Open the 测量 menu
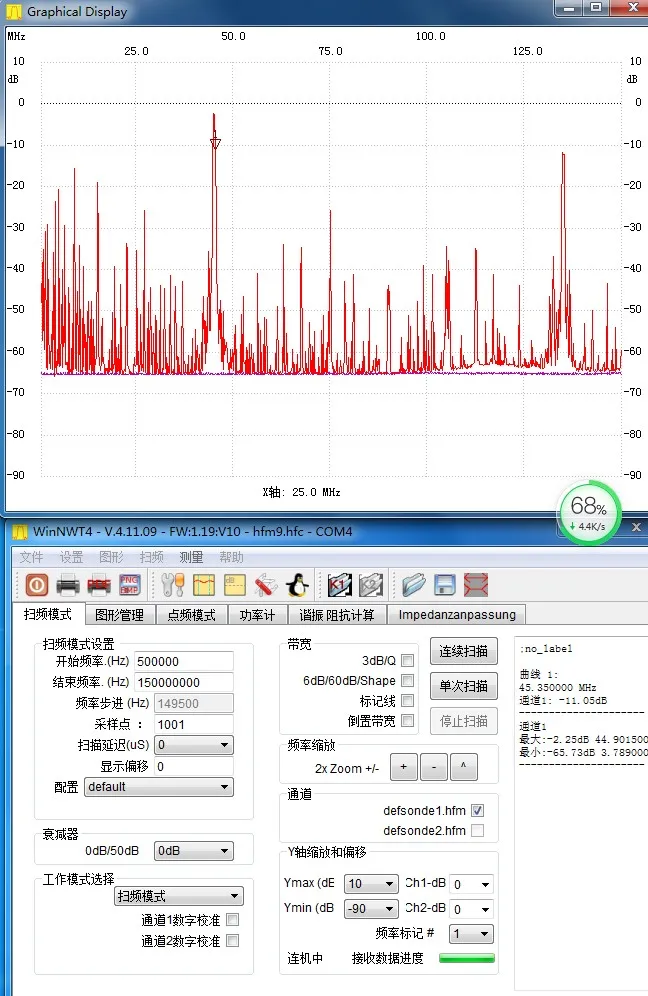This screenshot has height=996, width=648. (191, 557)
